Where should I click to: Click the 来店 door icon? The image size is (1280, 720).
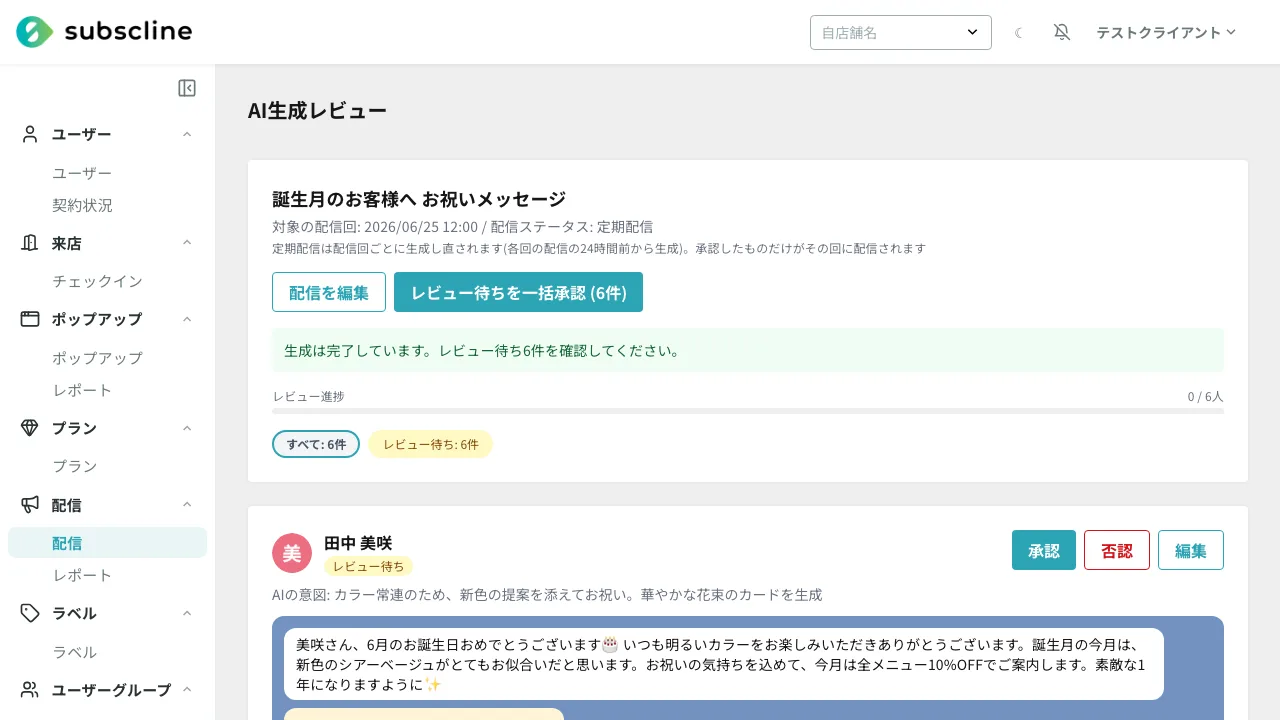pyautogui.click(x=30, y=243)
